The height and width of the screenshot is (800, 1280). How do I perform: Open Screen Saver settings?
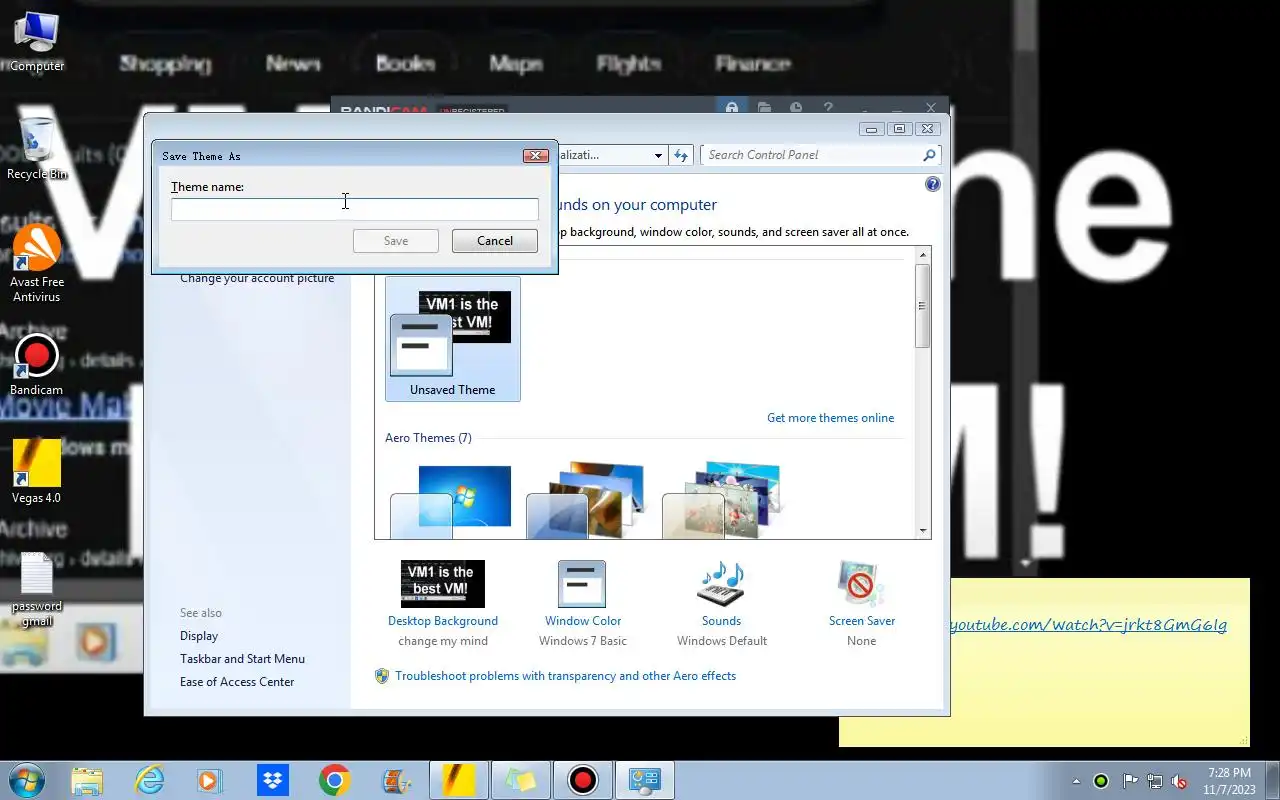coord(861,603)
